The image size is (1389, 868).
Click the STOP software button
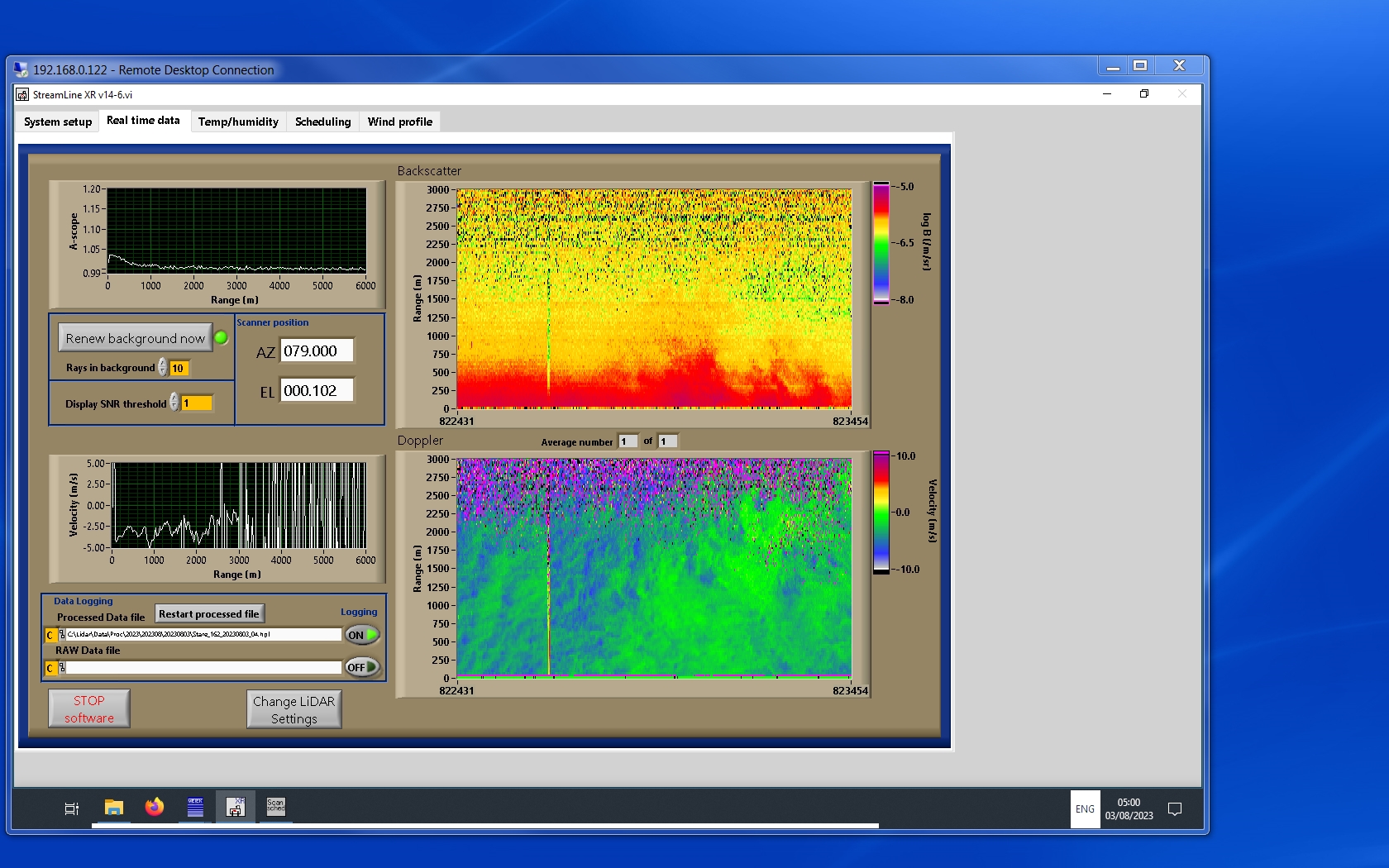(x=89, y=709)
